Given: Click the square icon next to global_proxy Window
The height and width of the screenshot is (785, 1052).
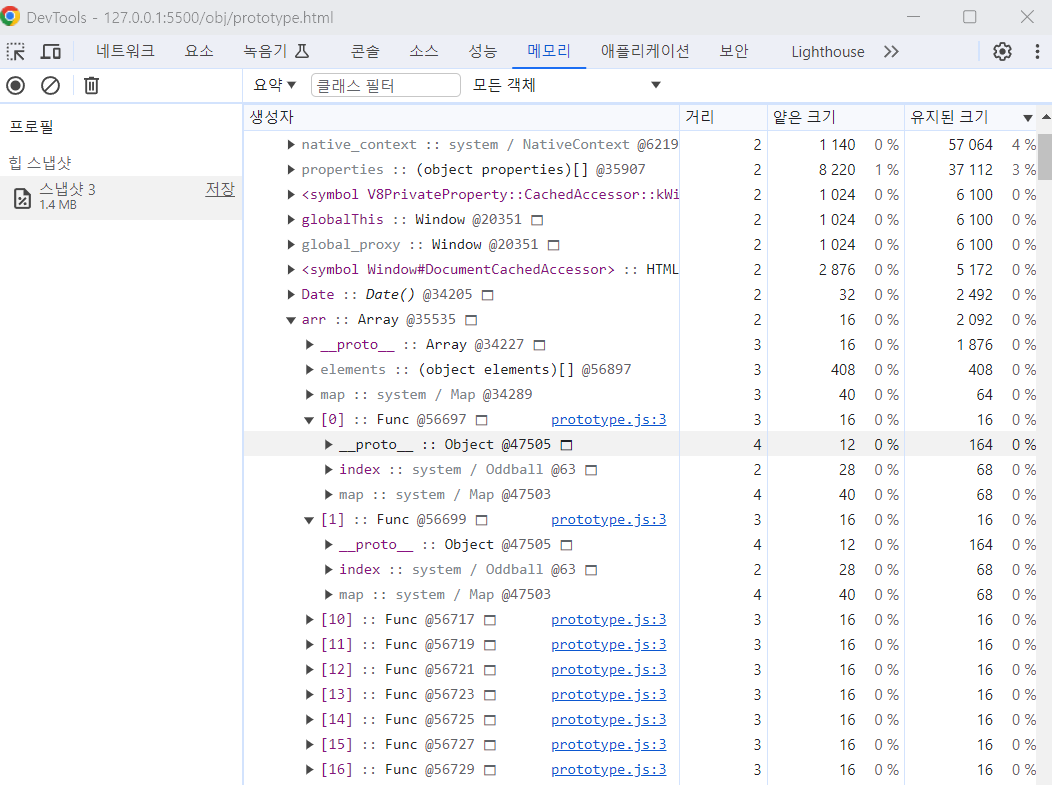Looking at the screenshot, I should (554, 245).
